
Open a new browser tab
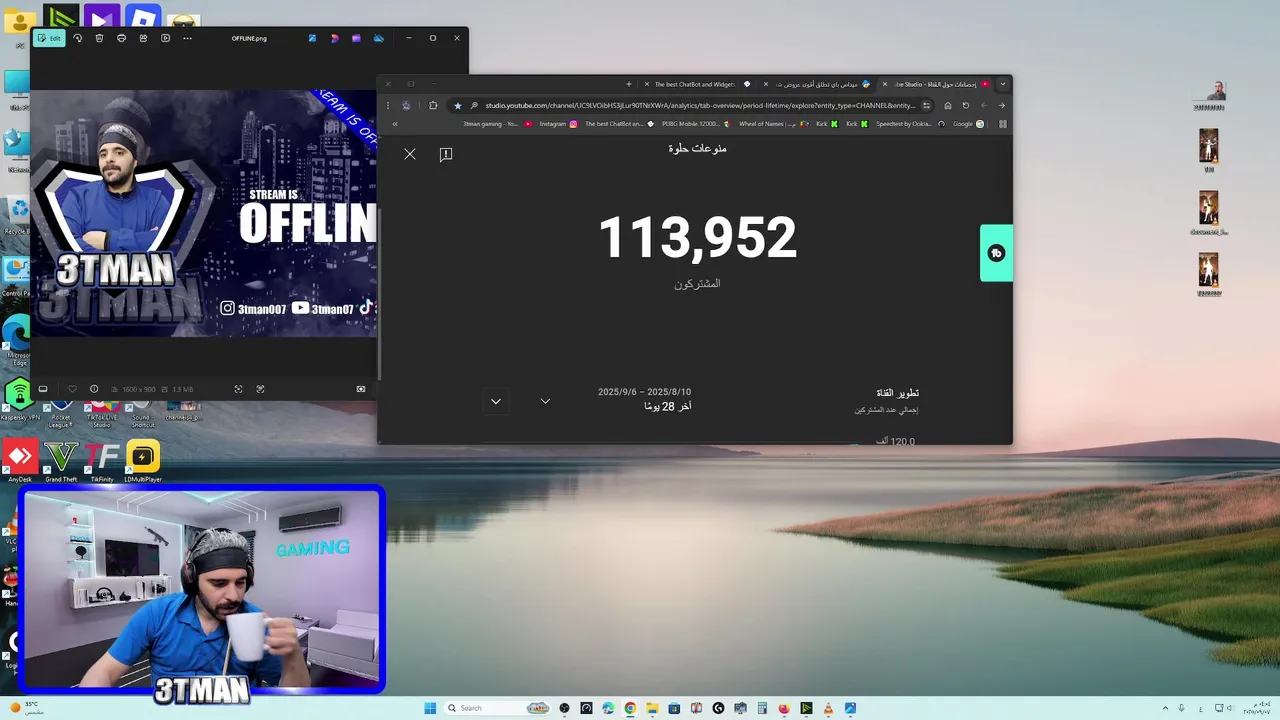coord(629,84)
